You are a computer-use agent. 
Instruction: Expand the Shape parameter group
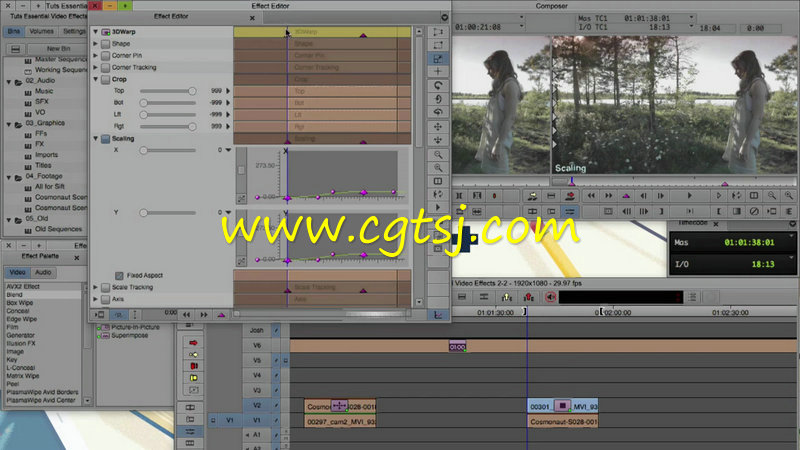(x=95, y=44)
